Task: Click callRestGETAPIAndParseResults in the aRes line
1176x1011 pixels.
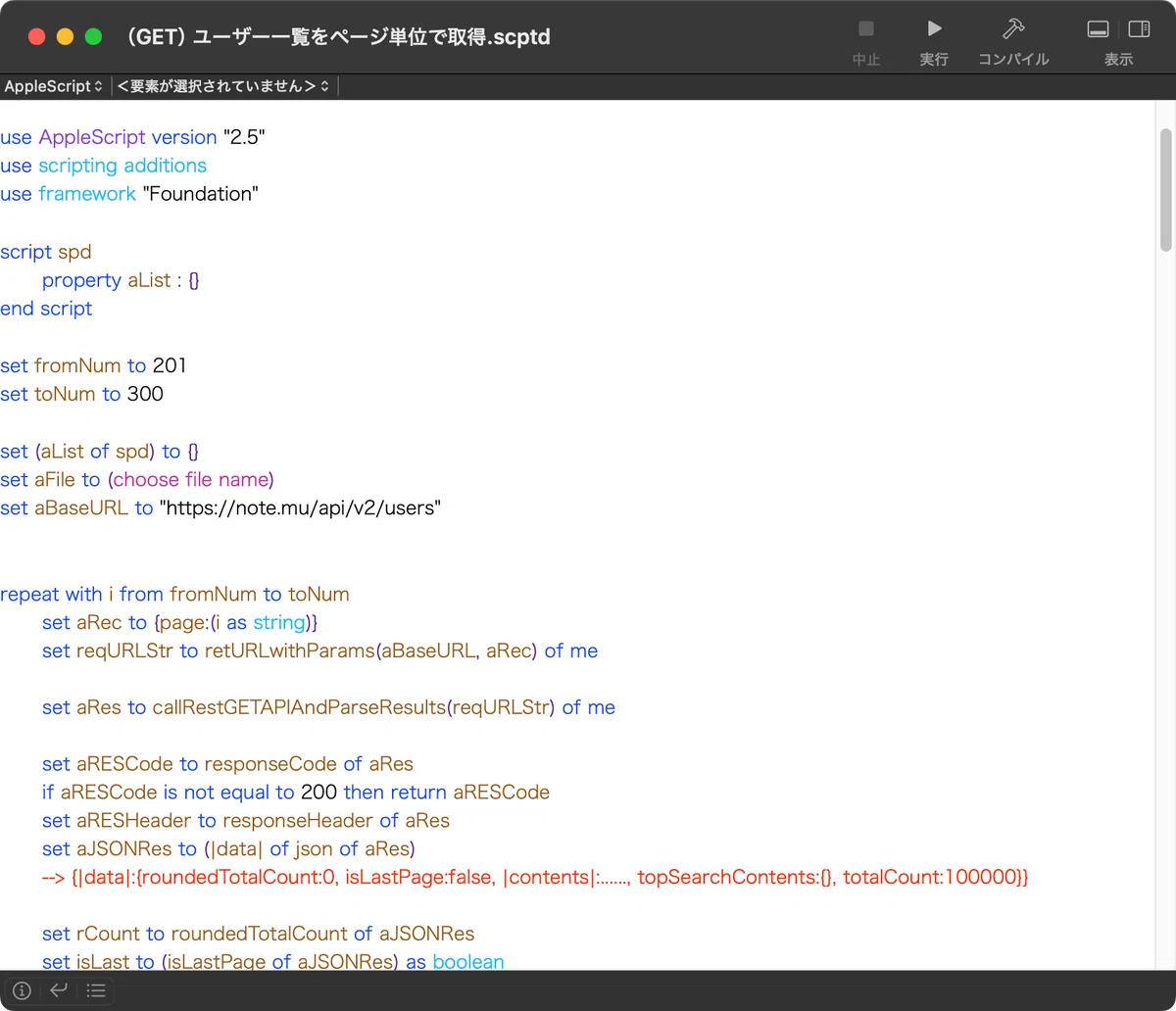Action: [x=299, y=708]
